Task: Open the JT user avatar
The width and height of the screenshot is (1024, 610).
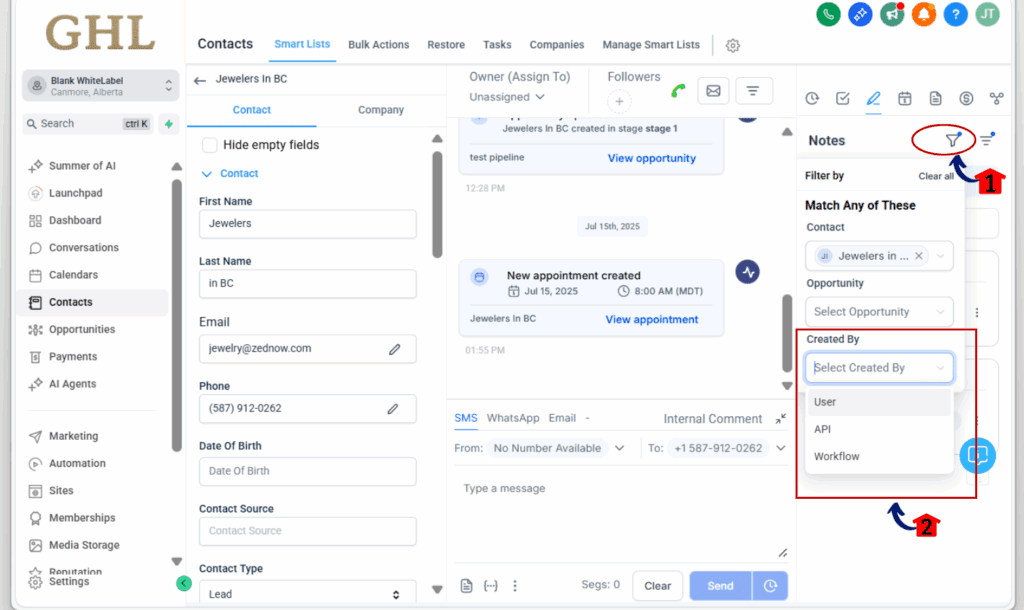Action: click(987, 14)
